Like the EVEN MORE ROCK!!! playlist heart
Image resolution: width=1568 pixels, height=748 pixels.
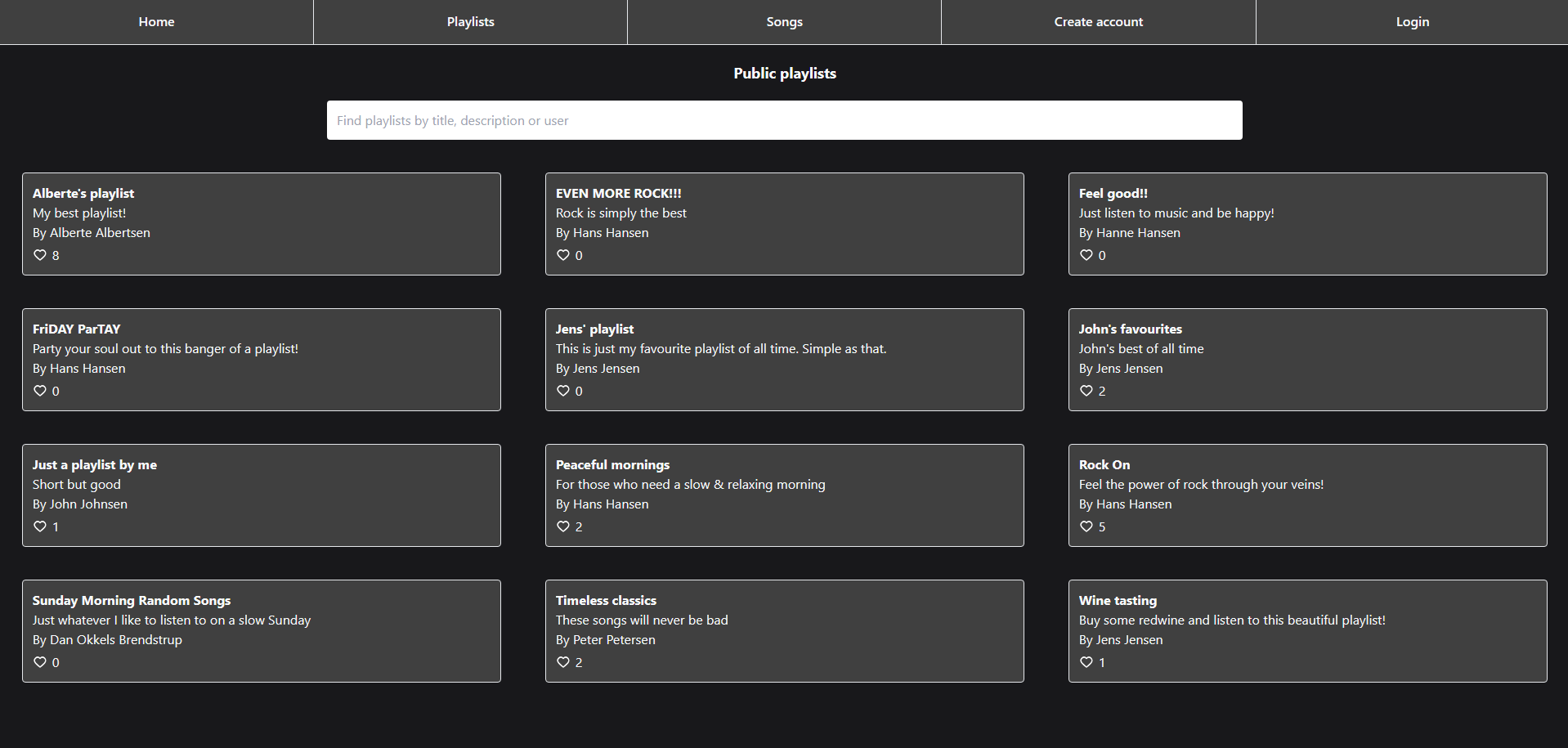click(562, 255)
